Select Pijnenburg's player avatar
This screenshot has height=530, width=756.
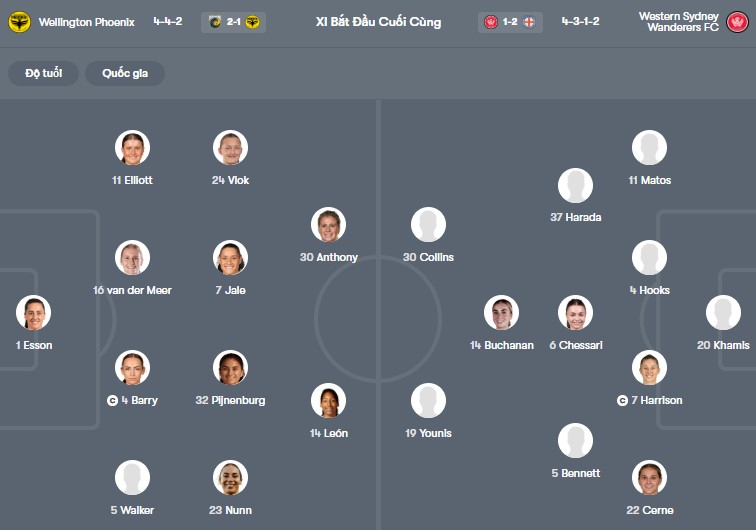coord(230,368)
